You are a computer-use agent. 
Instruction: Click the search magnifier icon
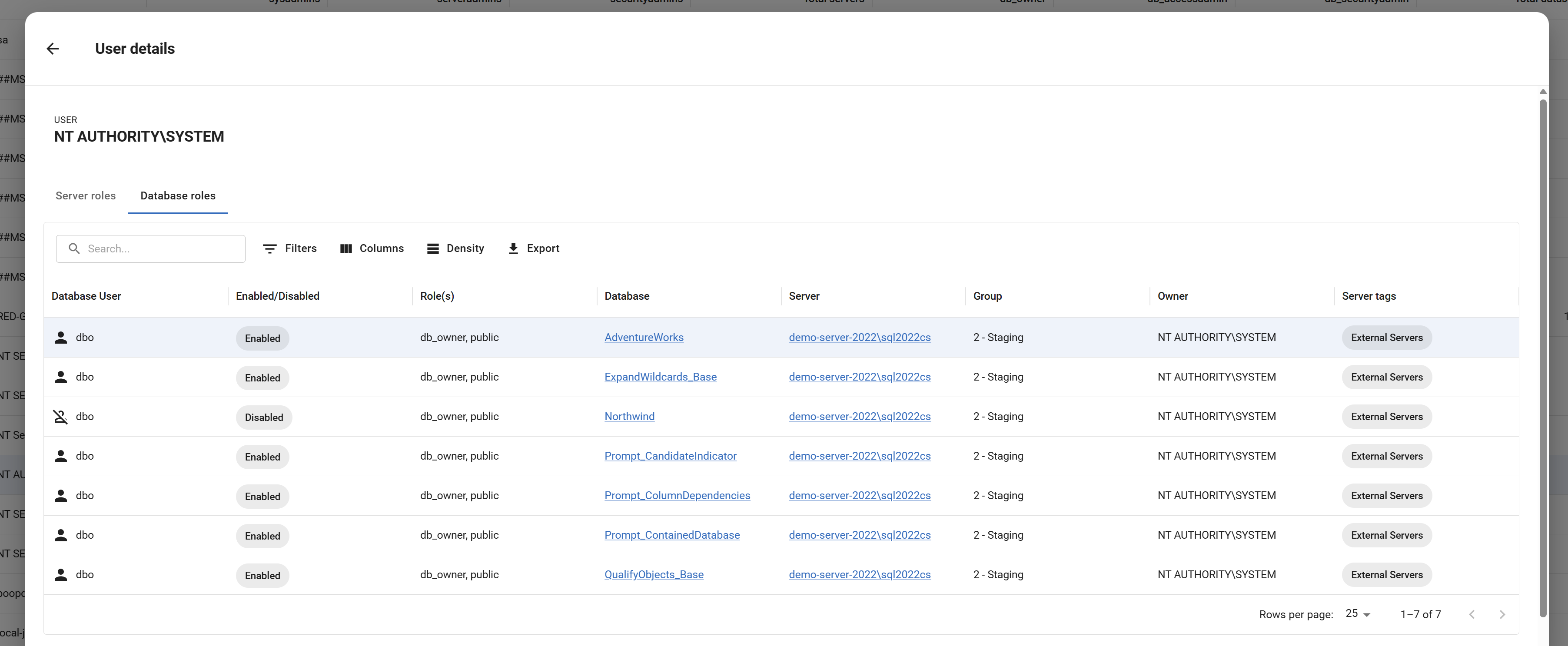(74, 249)
